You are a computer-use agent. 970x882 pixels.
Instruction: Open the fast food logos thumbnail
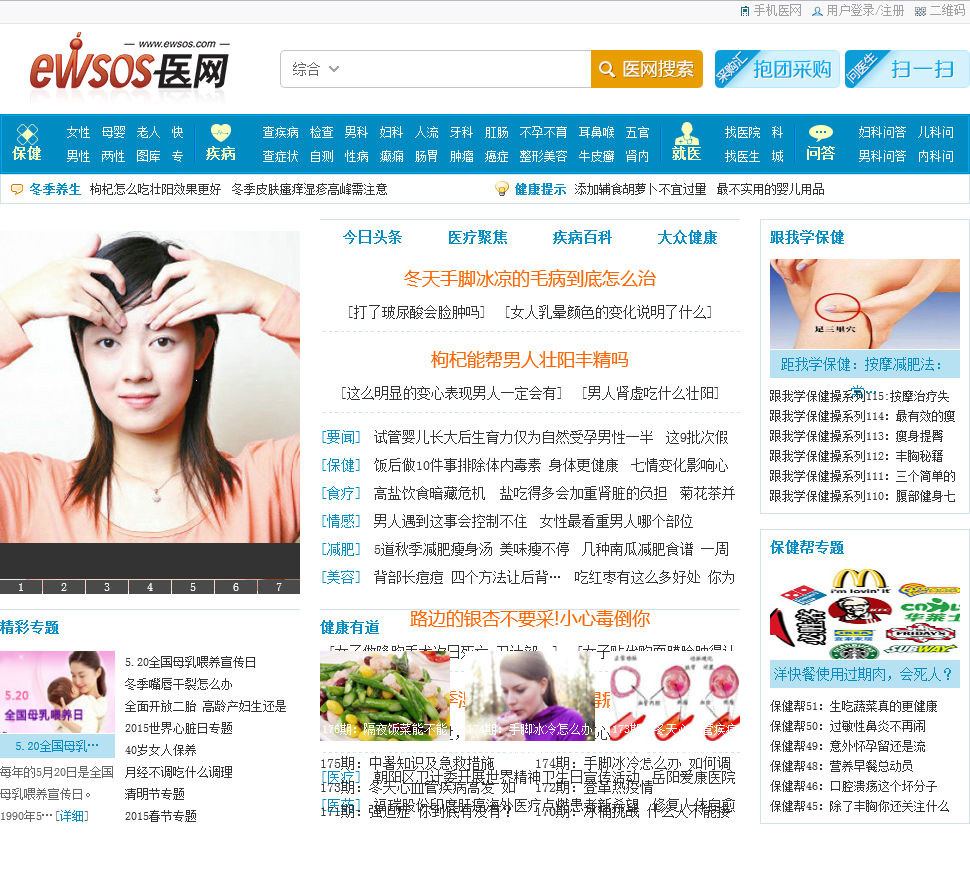click(864, 614)
